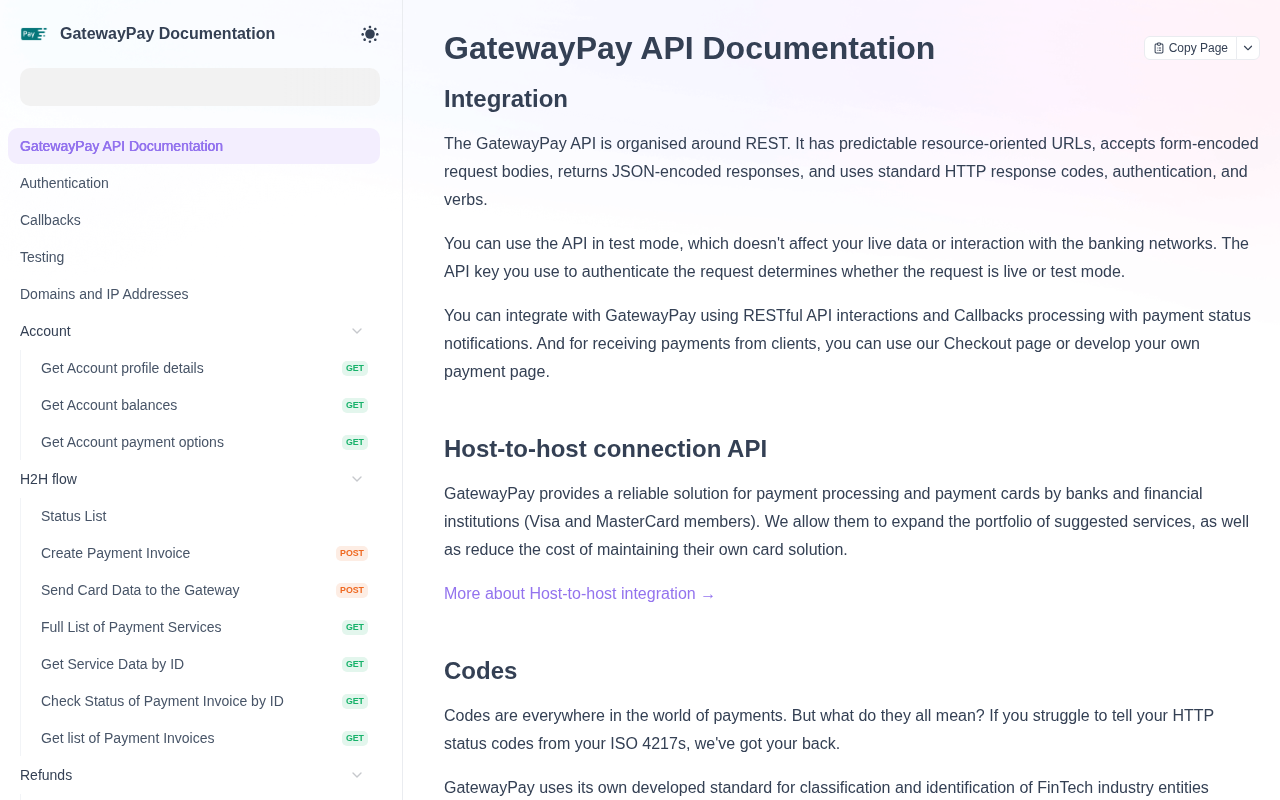Open the Copy Page dropdown arrow

tap(1248, 48)
